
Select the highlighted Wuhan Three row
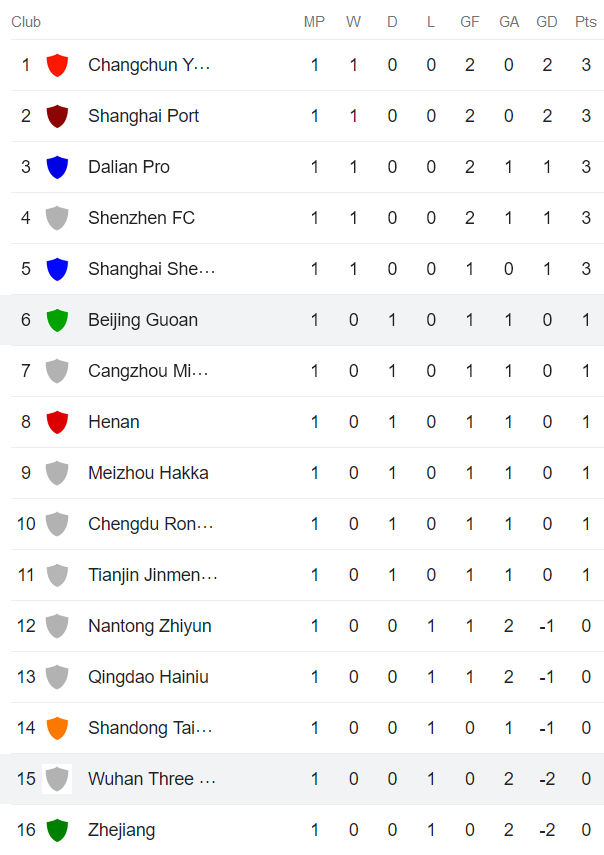point(300,779)
